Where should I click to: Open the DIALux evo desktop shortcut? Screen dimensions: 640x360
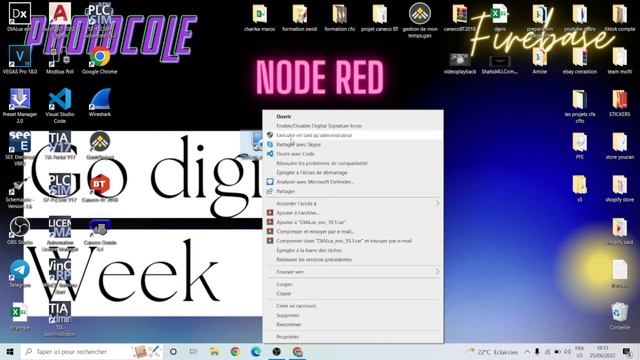pyautogui.click(x=19, y=16)
